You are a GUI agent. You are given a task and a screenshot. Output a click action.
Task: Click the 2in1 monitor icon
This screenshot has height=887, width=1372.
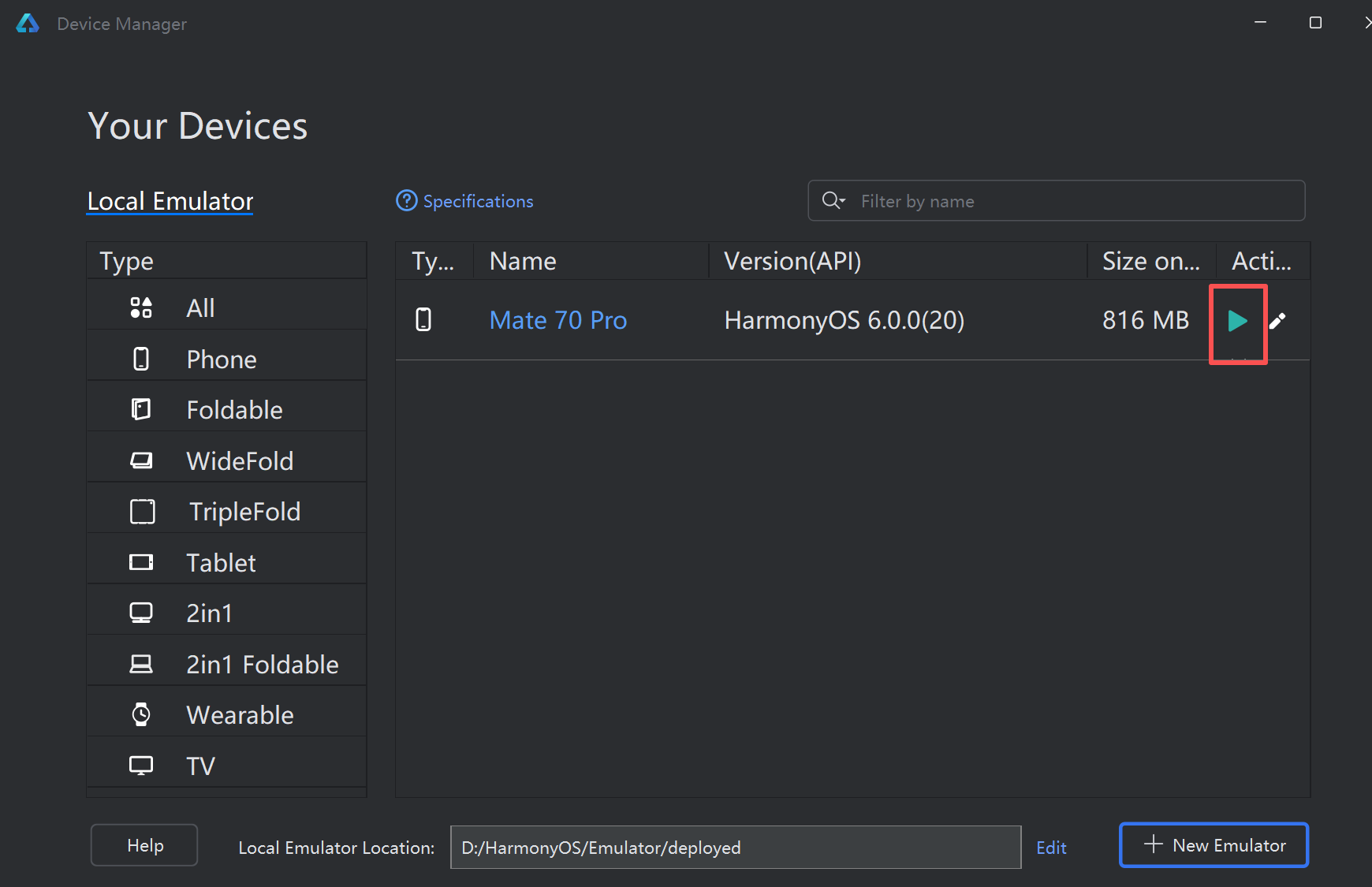[x=141, y=613]
